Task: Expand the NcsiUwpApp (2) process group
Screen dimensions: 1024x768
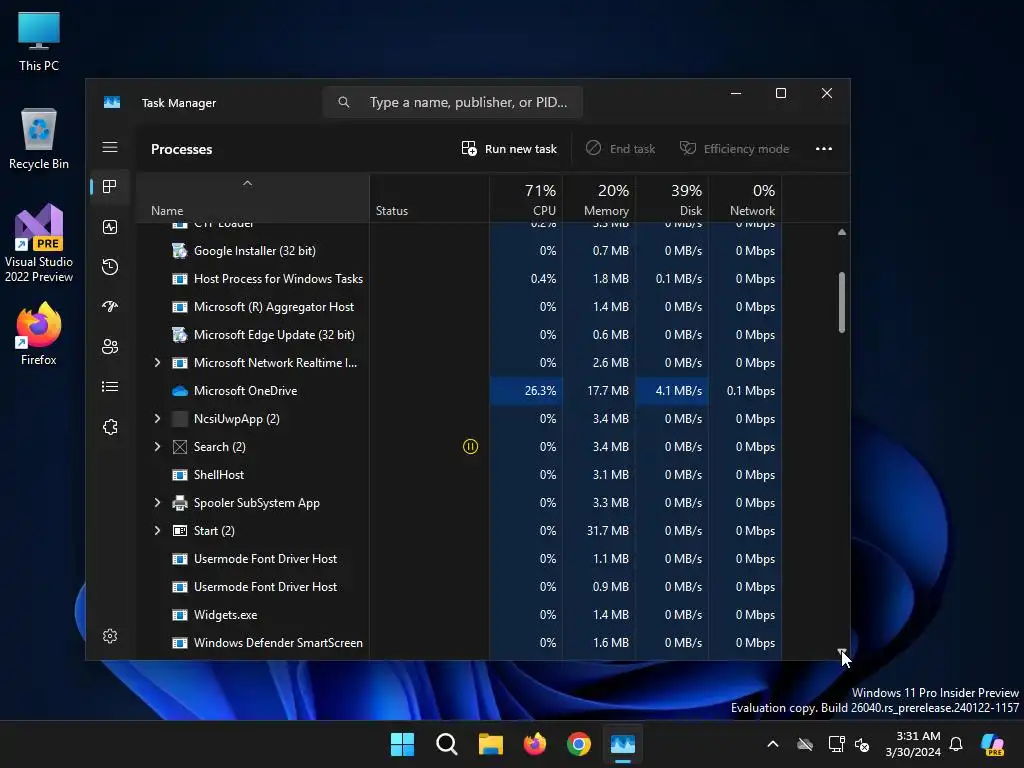Action: click(x=157, y=419)
